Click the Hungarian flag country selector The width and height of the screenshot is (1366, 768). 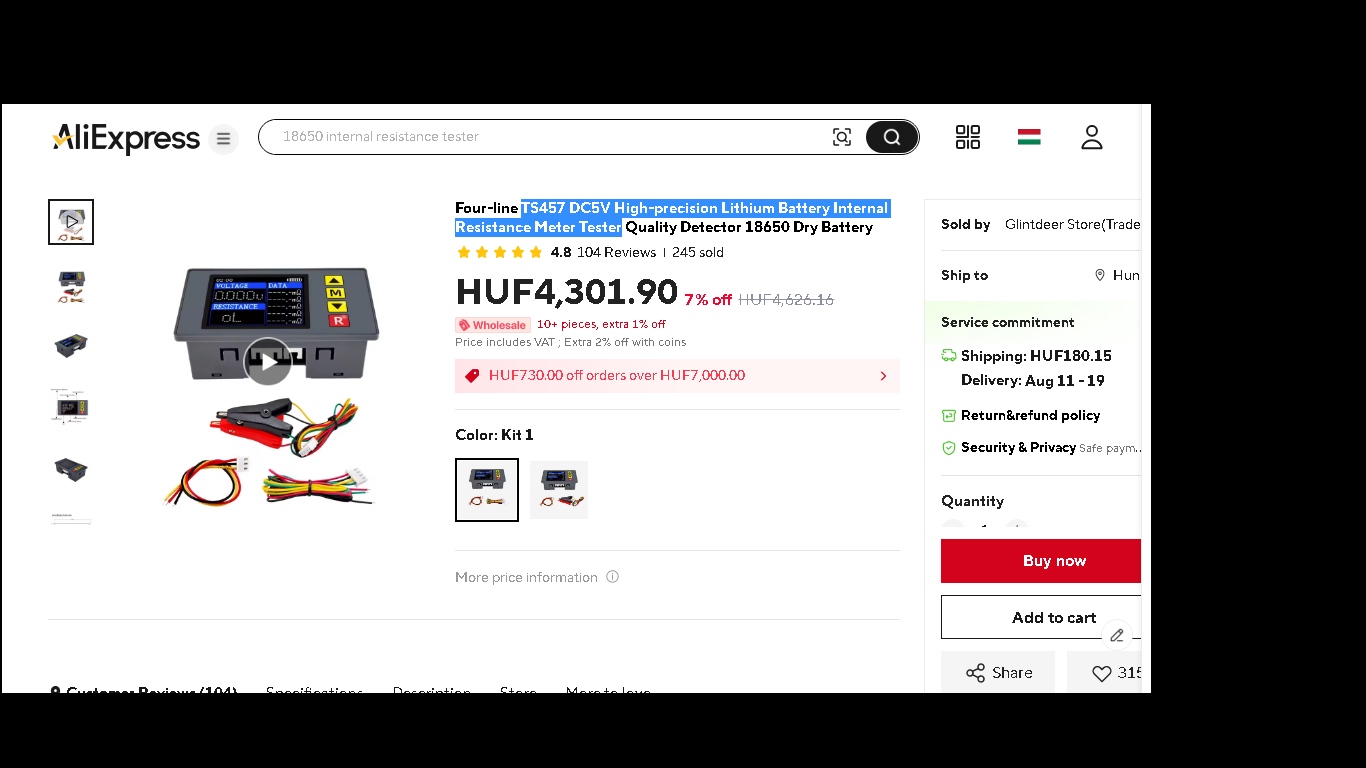coord(1029,137)
